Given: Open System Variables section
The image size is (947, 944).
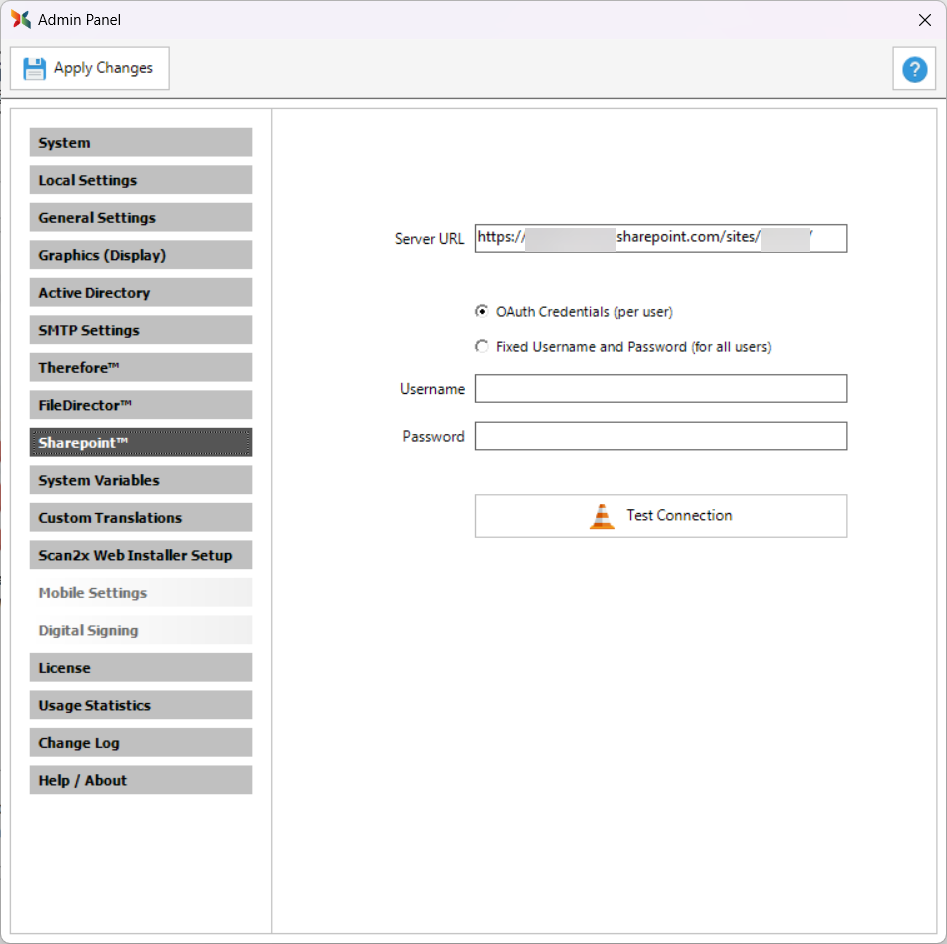Looking at the screenshot, I should 141,480.
